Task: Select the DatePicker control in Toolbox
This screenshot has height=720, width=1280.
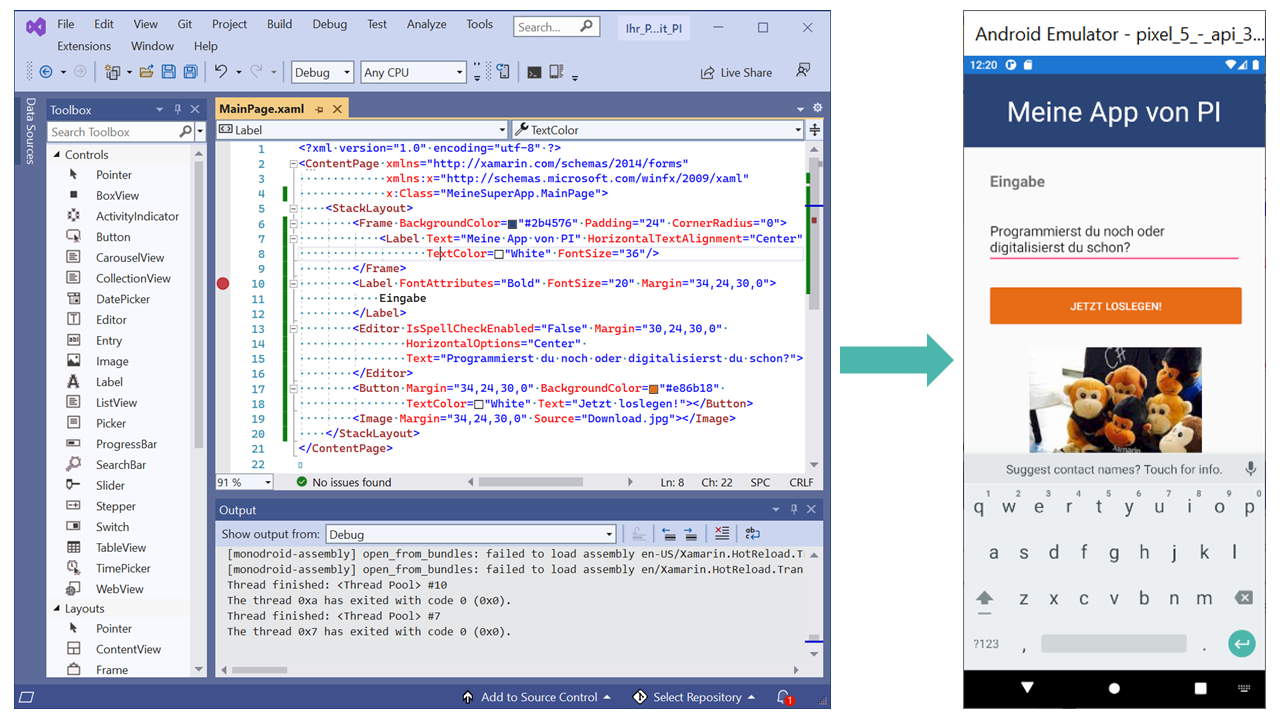Action: (123, 299)
